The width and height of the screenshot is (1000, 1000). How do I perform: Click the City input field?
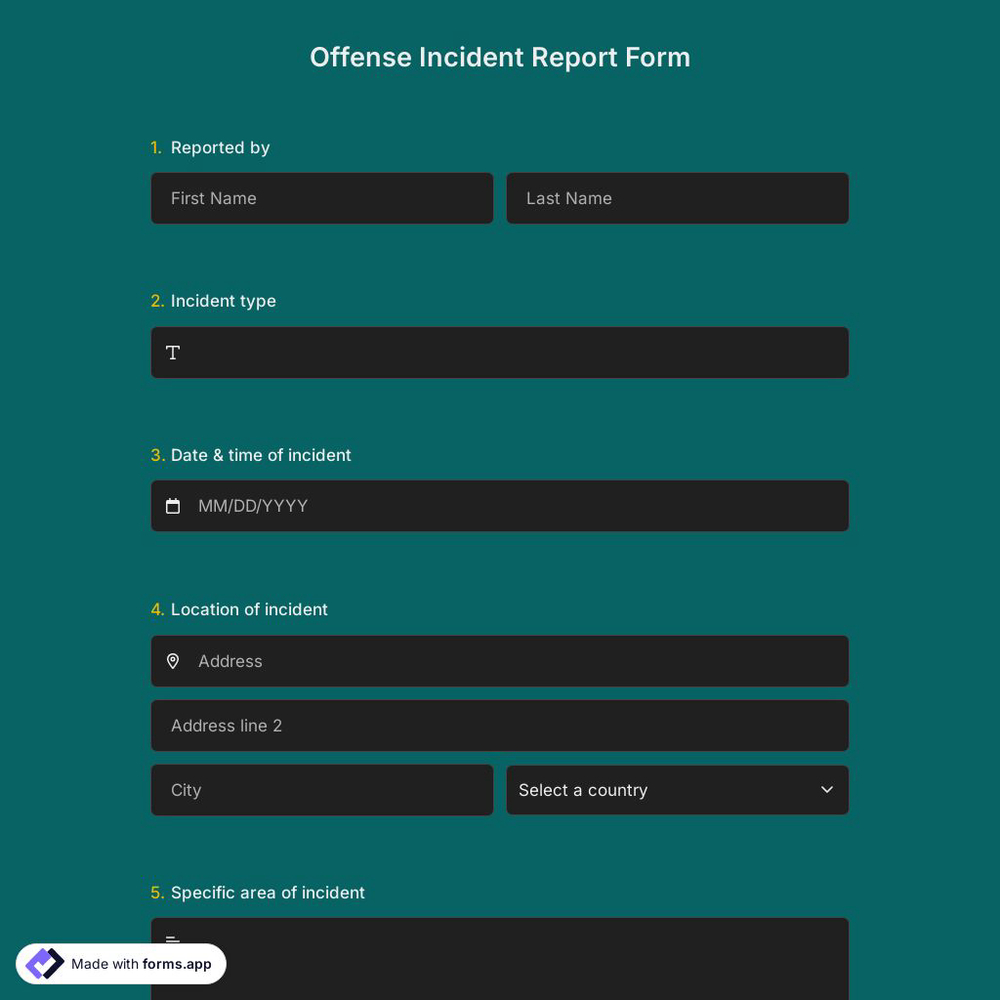pyautogui.click(x=321, y=790)
